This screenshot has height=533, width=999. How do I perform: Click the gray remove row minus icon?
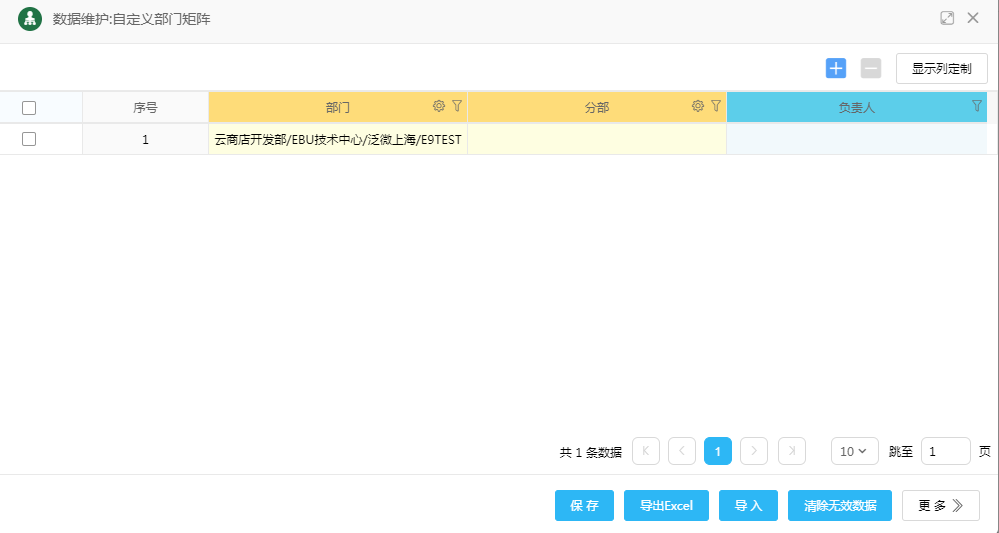click(871, 68)
